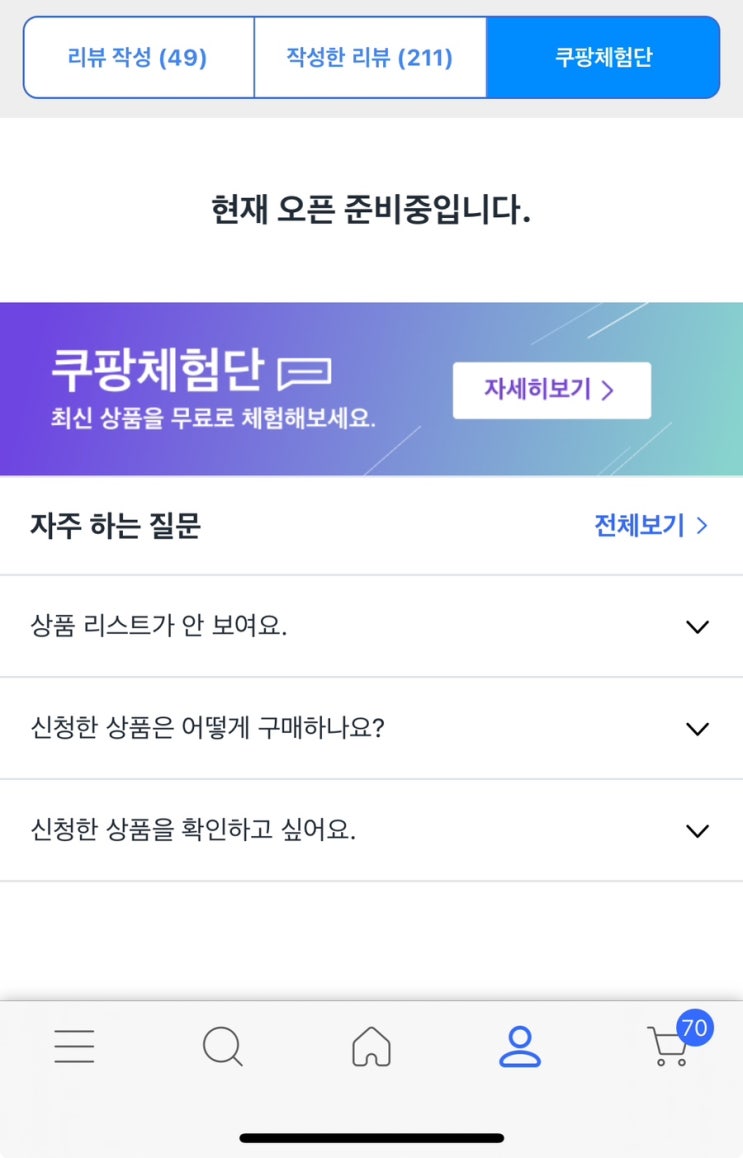Open the My Coupang profile icon
Screen dimensions: 743x1158
[520, 1046]
